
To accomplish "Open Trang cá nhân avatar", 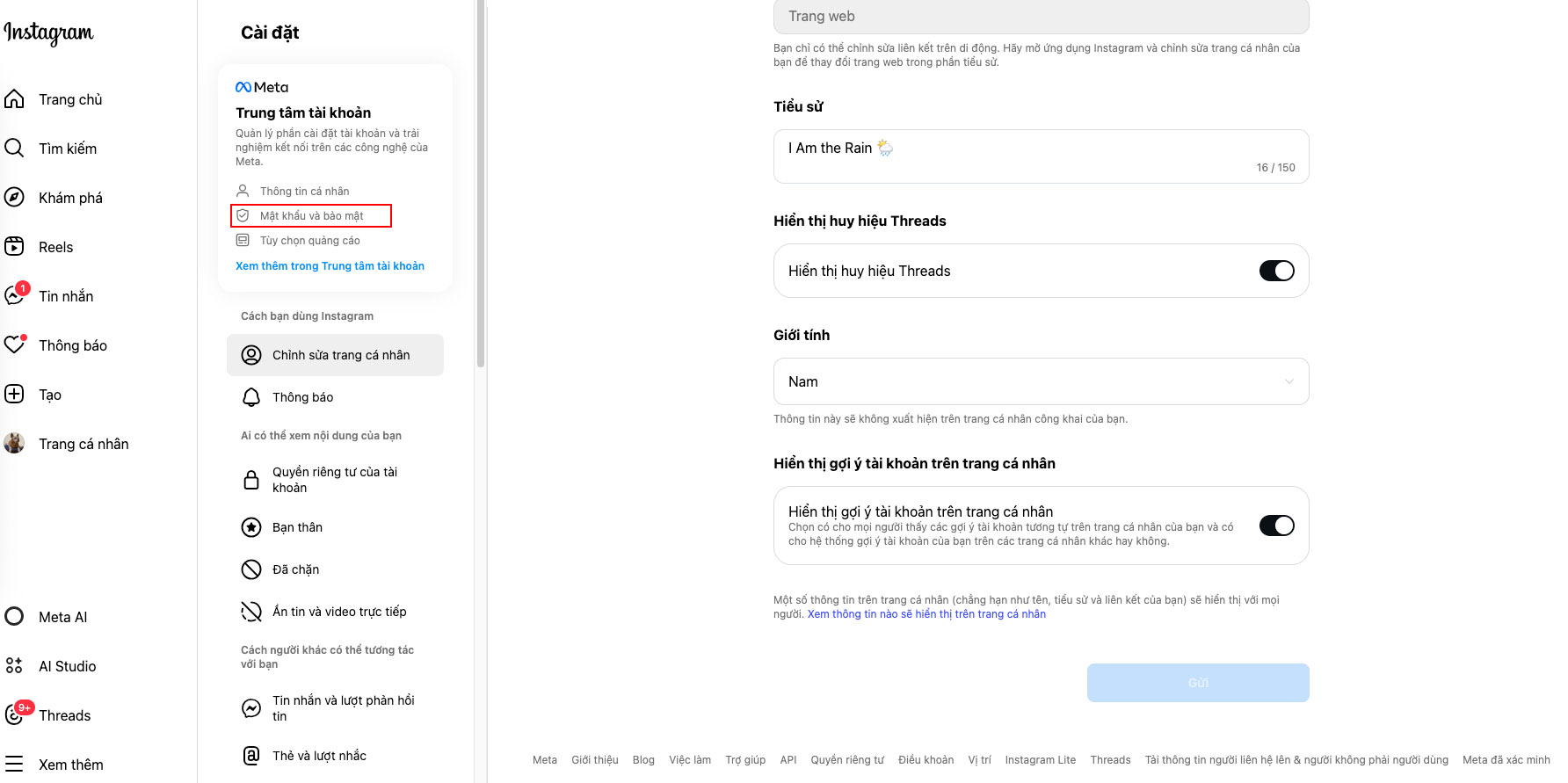I will coord(14,444).
